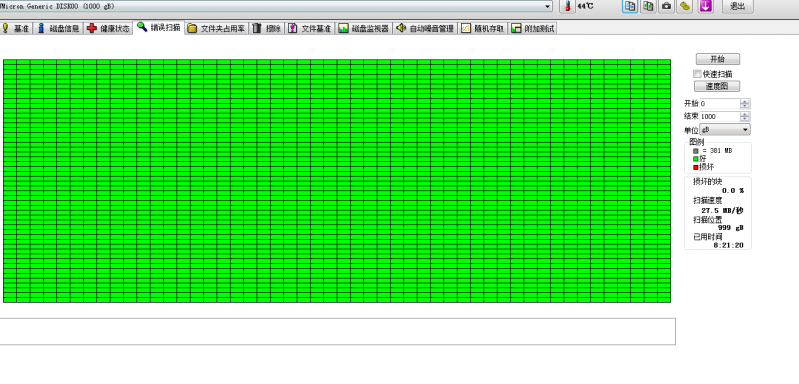Copy results as text using first toolbar icon
The height and width of the screenshot is (384, 799).
pos(630,6)
